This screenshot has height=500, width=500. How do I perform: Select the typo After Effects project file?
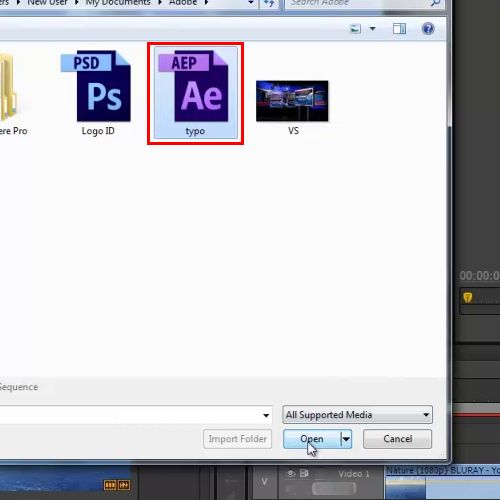point(196,92)
